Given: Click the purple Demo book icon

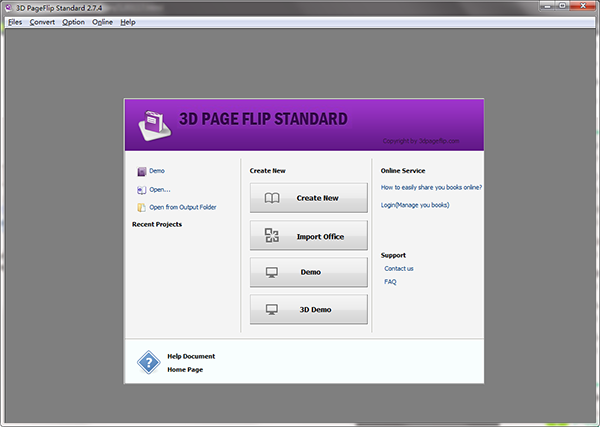Looking at the screenshot, I should coord(142,171).
